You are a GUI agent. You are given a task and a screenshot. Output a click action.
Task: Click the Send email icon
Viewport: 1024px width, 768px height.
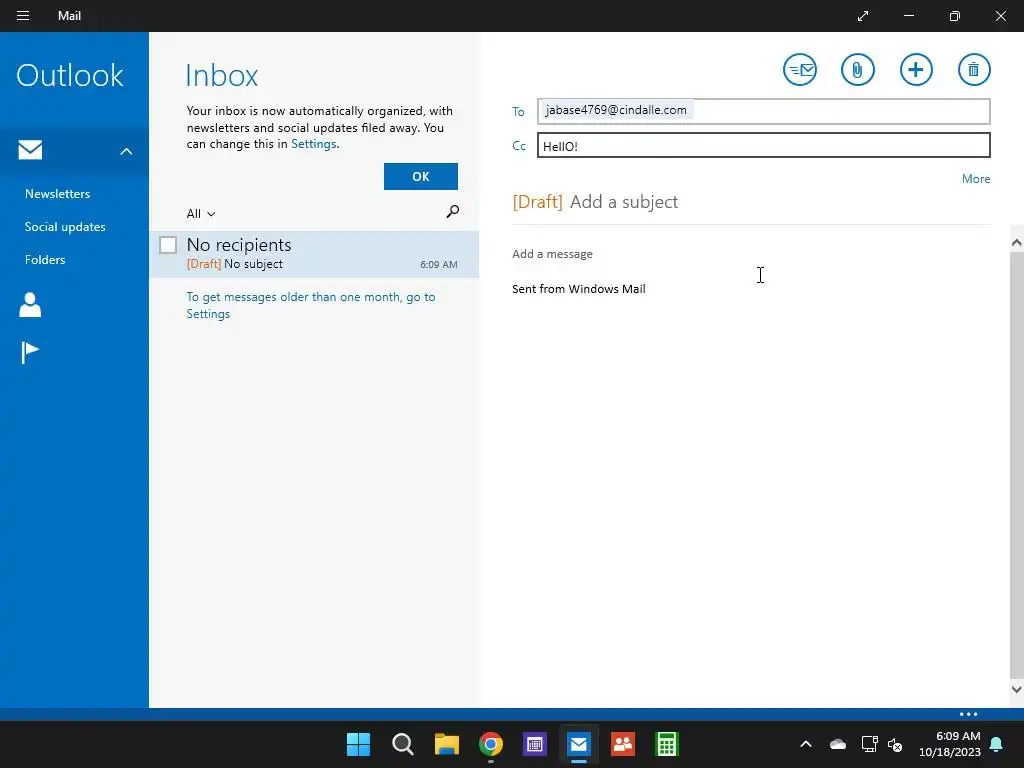799,69
